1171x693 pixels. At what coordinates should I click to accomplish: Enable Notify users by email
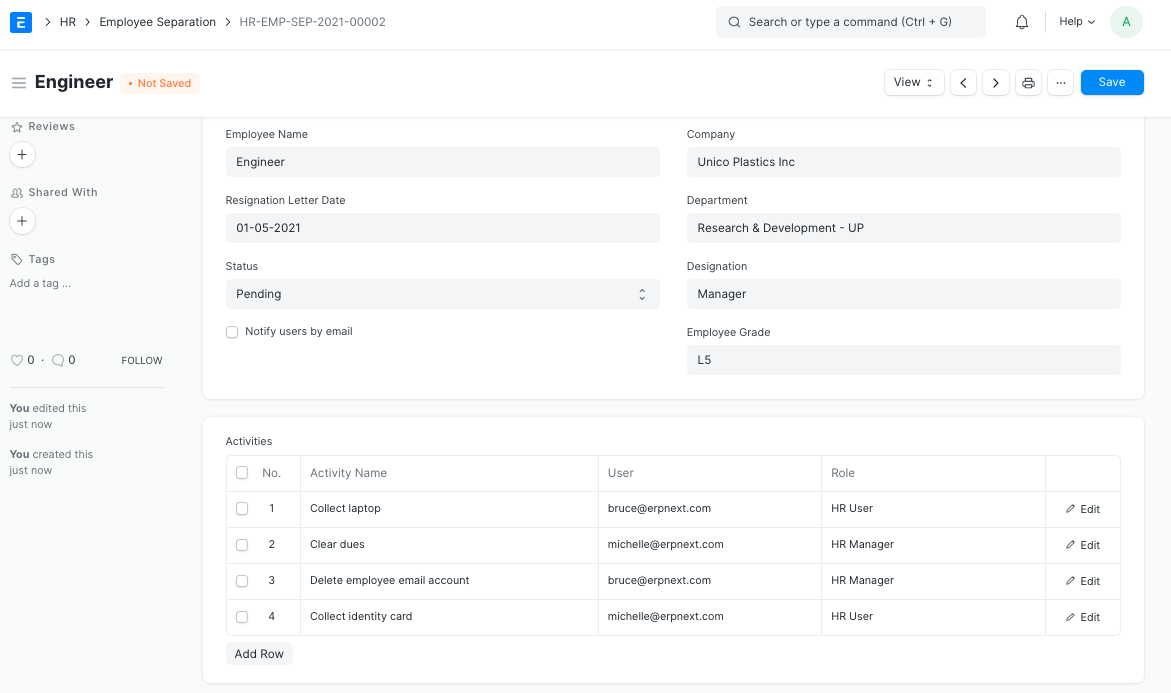pos(231,331)
